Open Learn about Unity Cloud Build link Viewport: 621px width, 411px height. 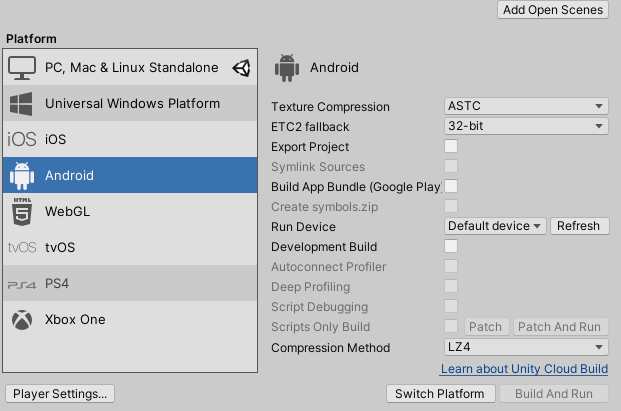click(524, 369)
